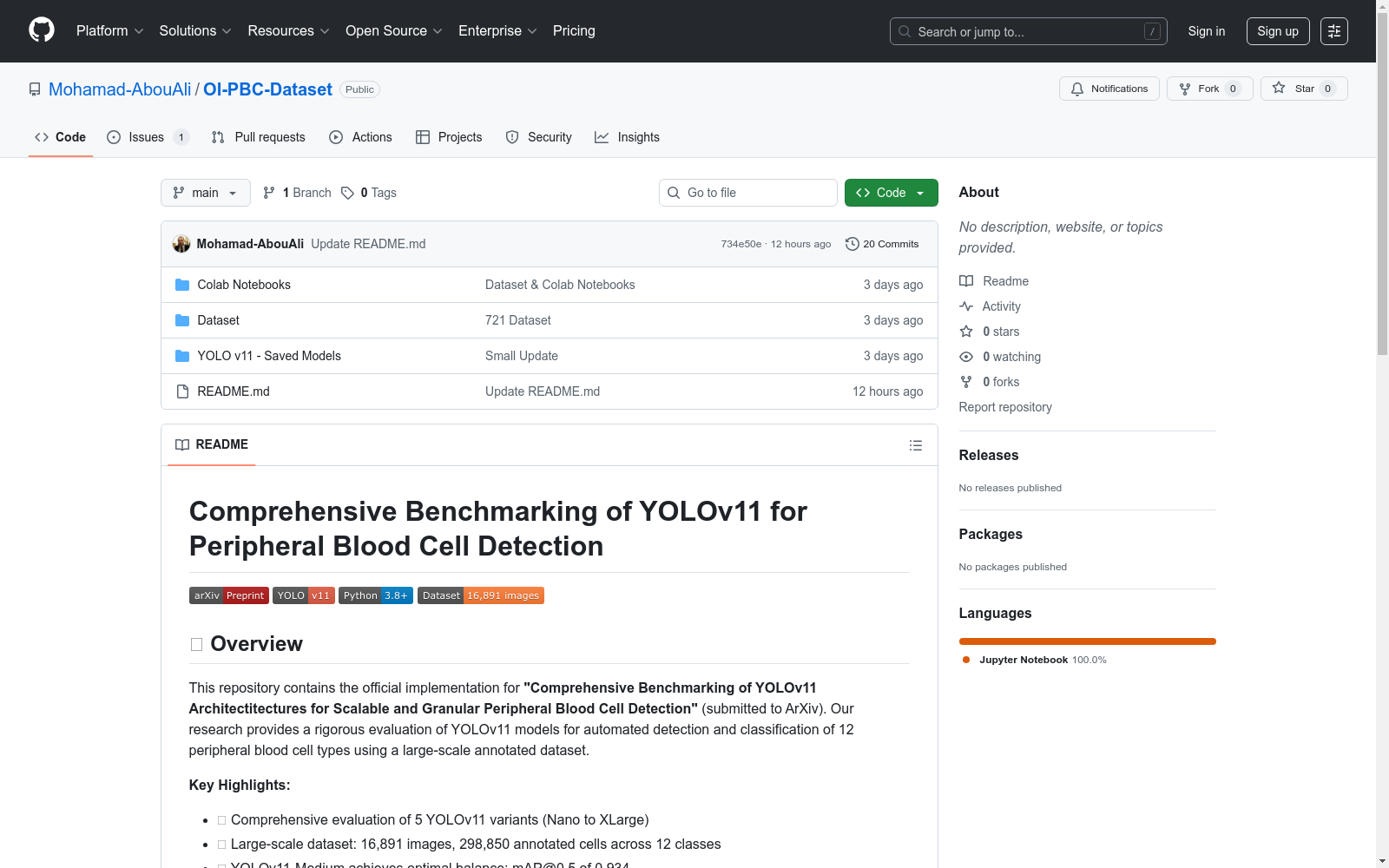Click the Pricing link
Screen dimensions: 1389x868
[574, 31]
